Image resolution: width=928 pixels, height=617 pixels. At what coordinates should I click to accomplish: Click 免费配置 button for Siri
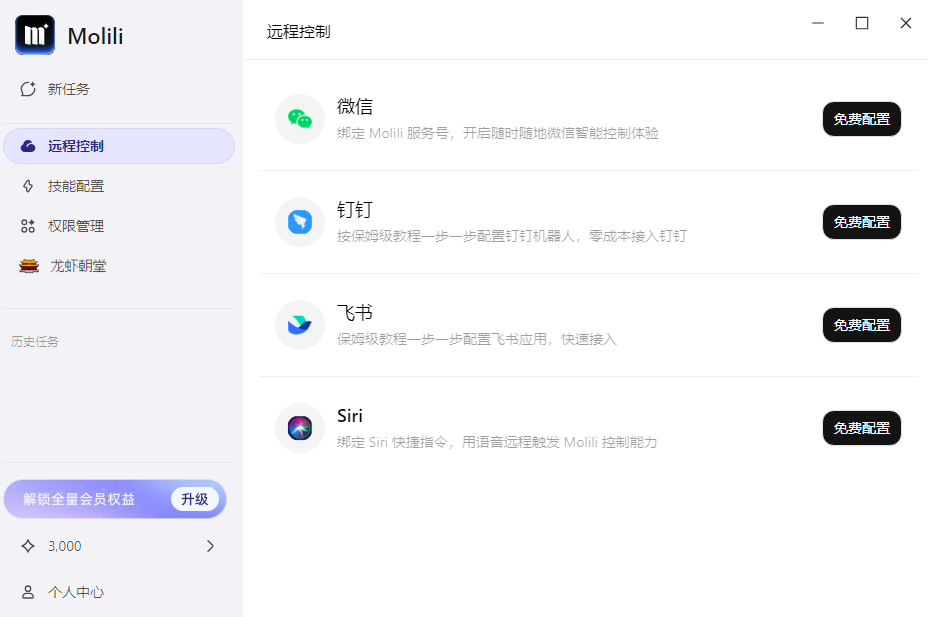(862, 428)
